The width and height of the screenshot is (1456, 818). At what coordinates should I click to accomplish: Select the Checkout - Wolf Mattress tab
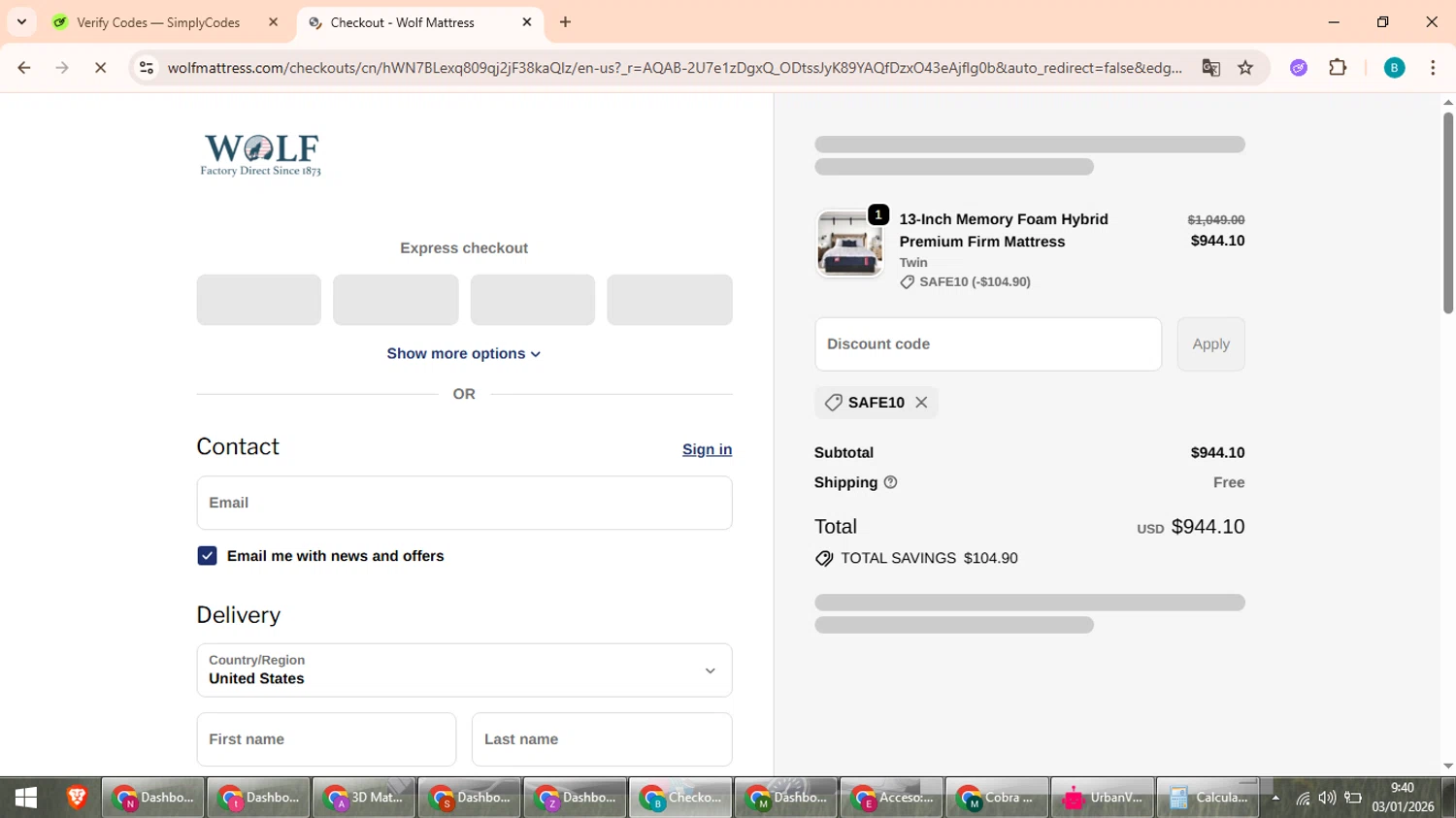[x=403, y=22]
